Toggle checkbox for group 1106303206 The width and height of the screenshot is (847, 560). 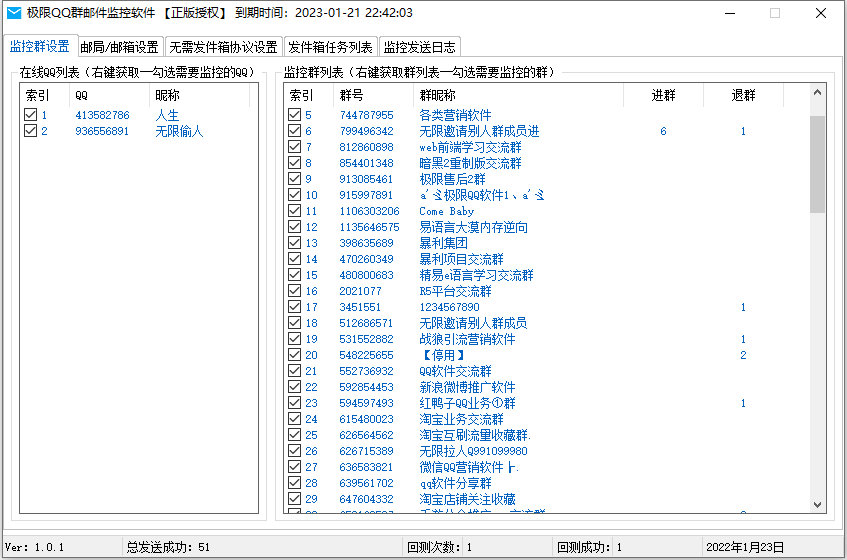tap(294, 211)
